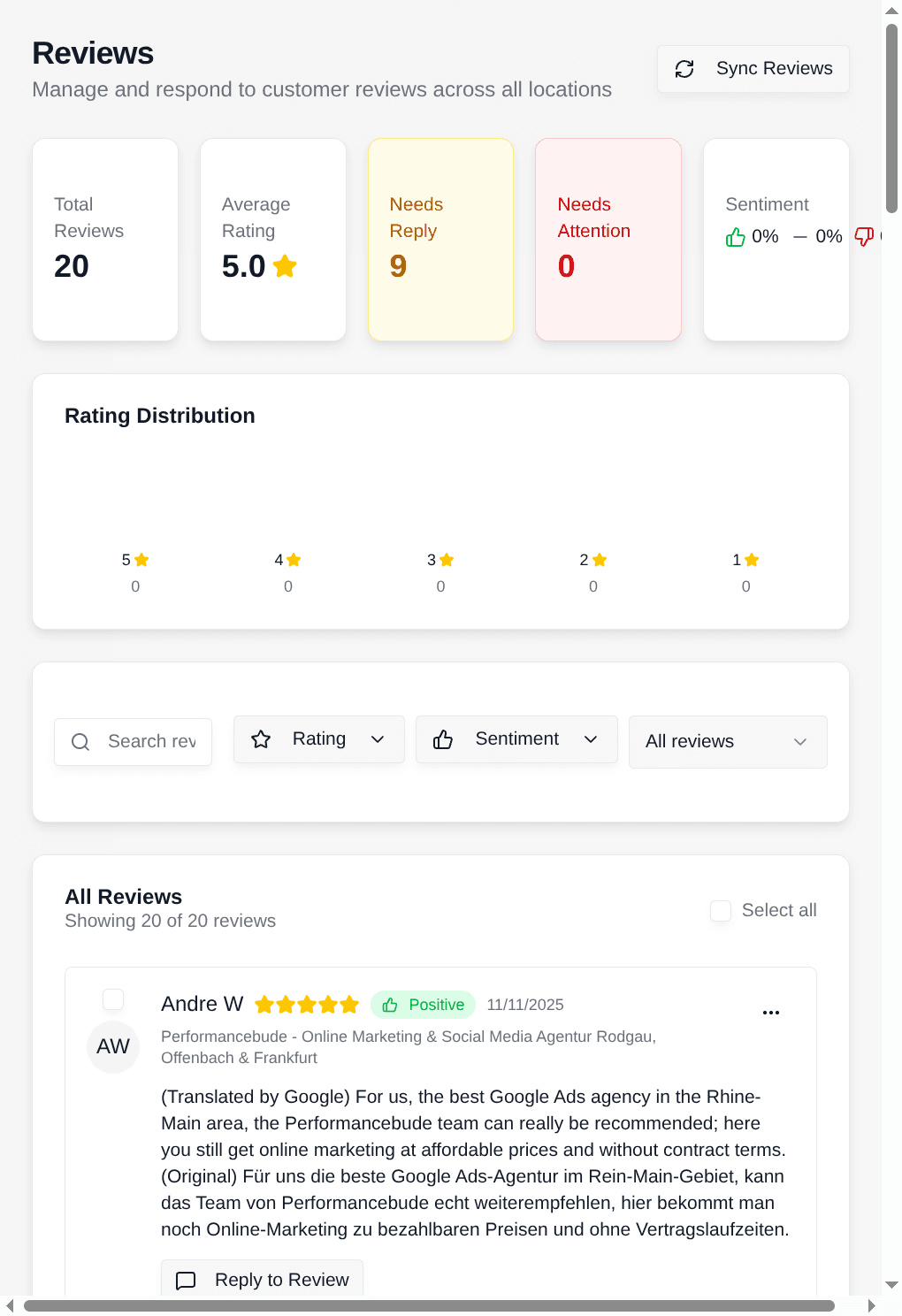
Task: Click the green thumbs up sentiment icon
Action: (x=735, y=236)
